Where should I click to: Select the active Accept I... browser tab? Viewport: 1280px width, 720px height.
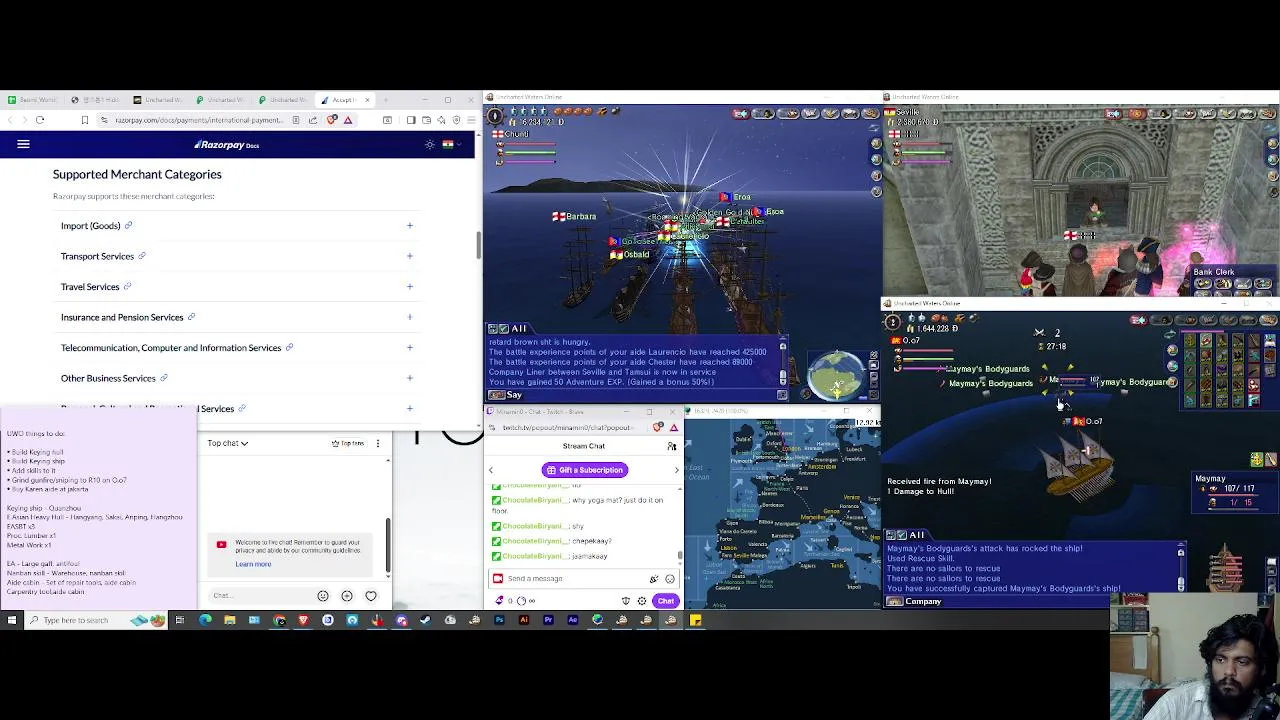345,100
